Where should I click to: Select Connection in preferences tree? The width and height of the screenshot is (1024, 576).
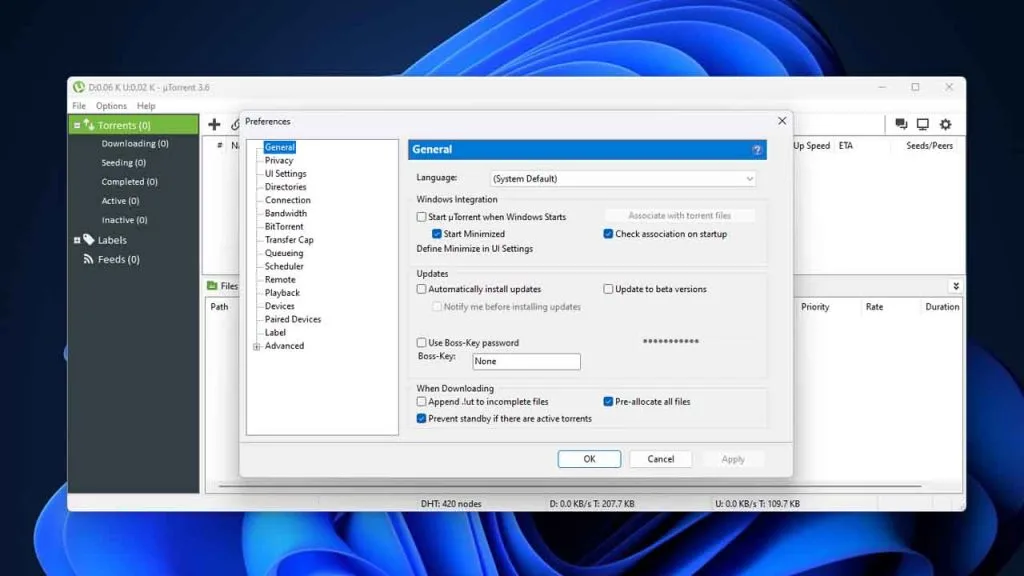pos(287,200)
